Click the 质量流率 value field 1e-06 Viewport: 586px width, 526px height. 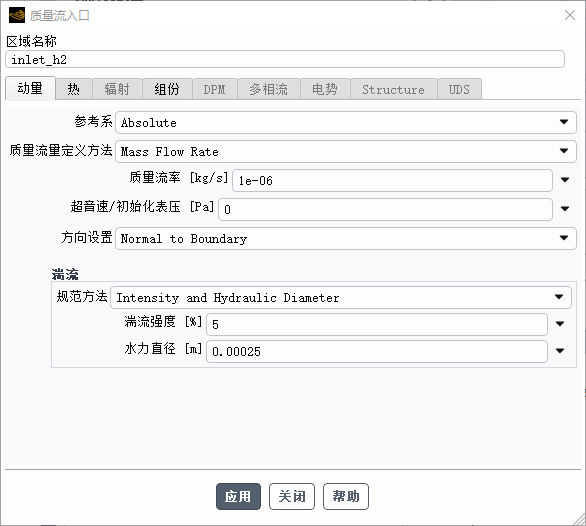click(x=392, y=180)
